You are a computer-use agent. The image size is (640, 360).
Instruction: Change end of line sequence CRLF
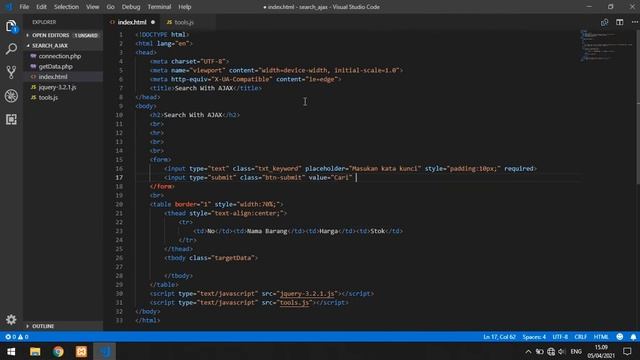pyautogui.click(x=580, y=337)
